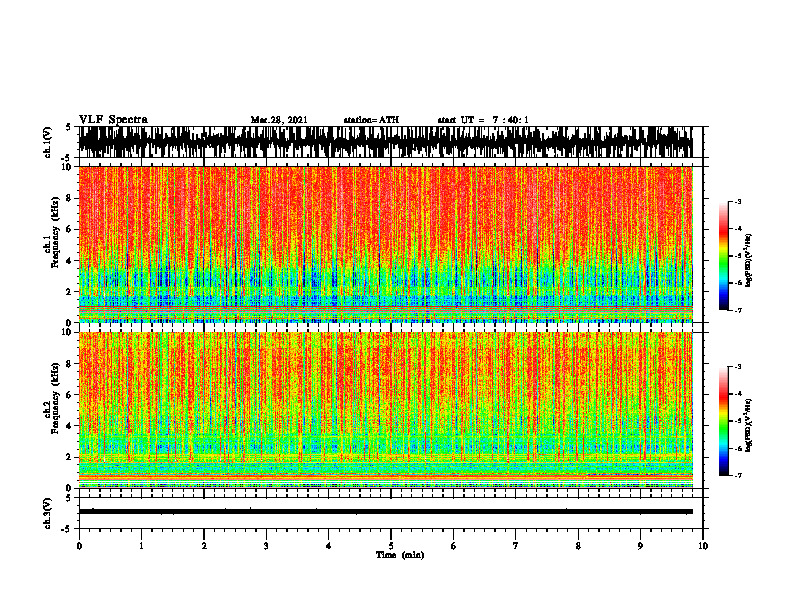Click the "start UT = 7:40:1" text
792x612 pixels.
[483, 120]
